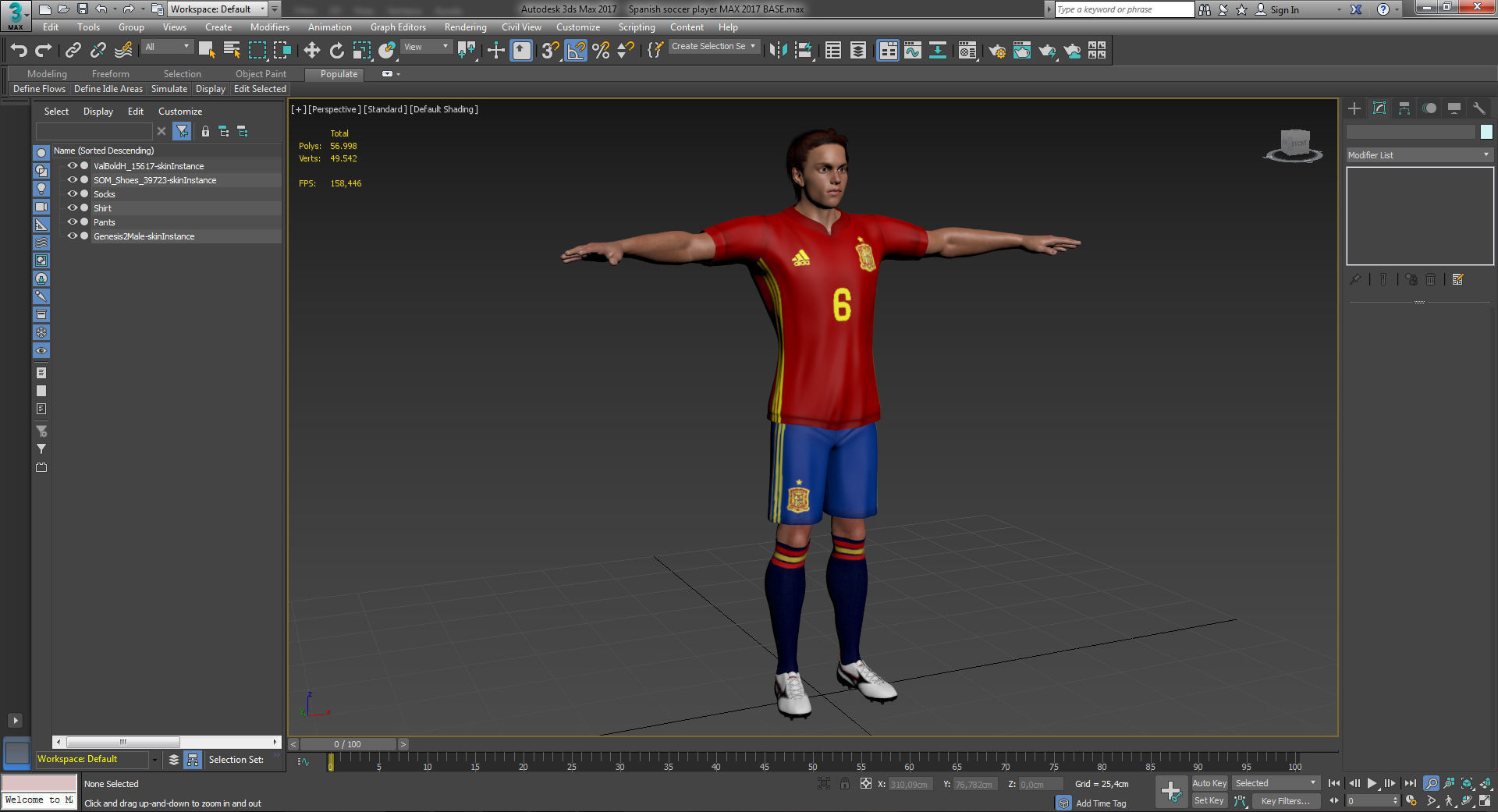Click the Undo arrow in main toolbar
This screenshot has height=812, width=1498.
pos(19,51)
